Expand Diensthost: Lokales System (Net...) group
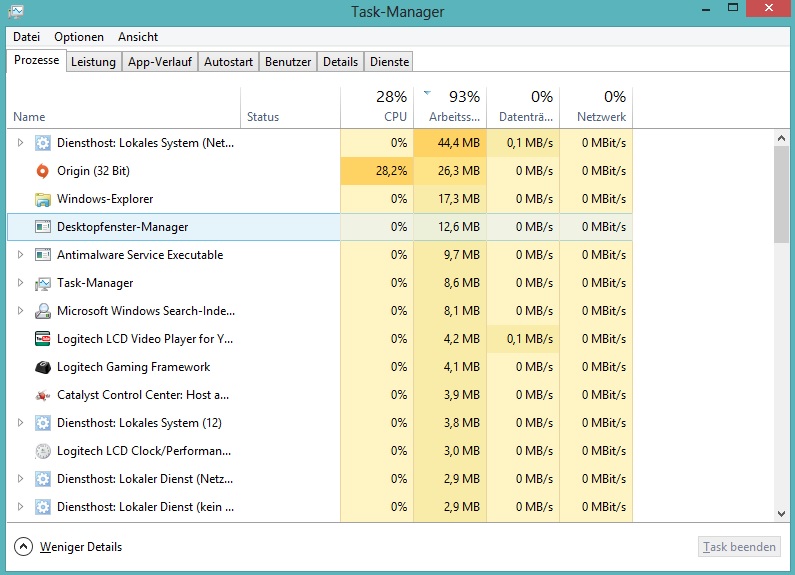The width and height of the screenshot is (795, 575). pyautogui.click(x=20, y=142)
